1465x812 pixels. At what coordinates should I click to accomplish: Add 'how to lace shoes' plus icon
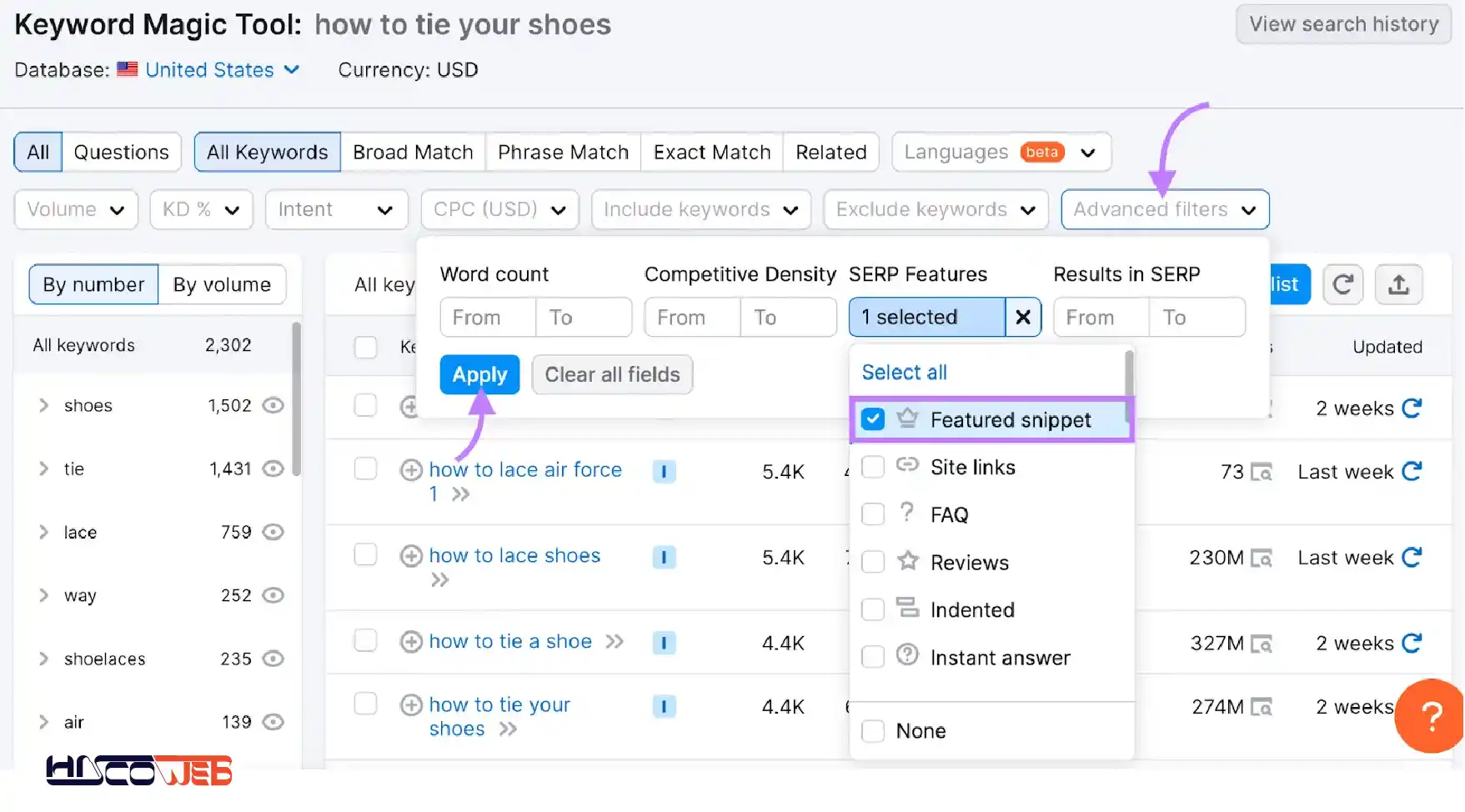click(x=411, y=556)
